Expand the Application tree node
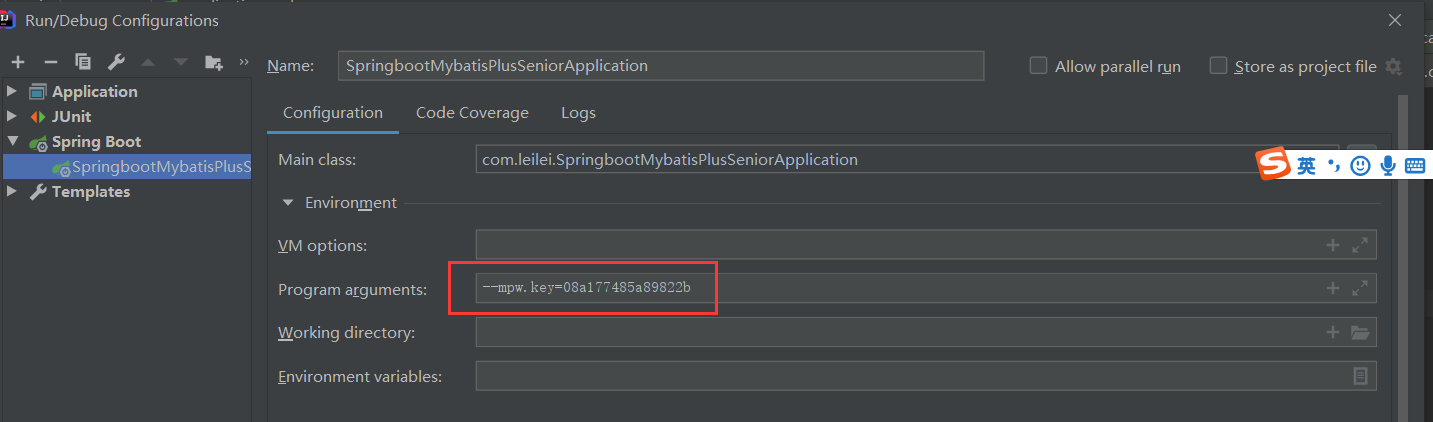Viewport: 1433px width, 422px height. 12,91
